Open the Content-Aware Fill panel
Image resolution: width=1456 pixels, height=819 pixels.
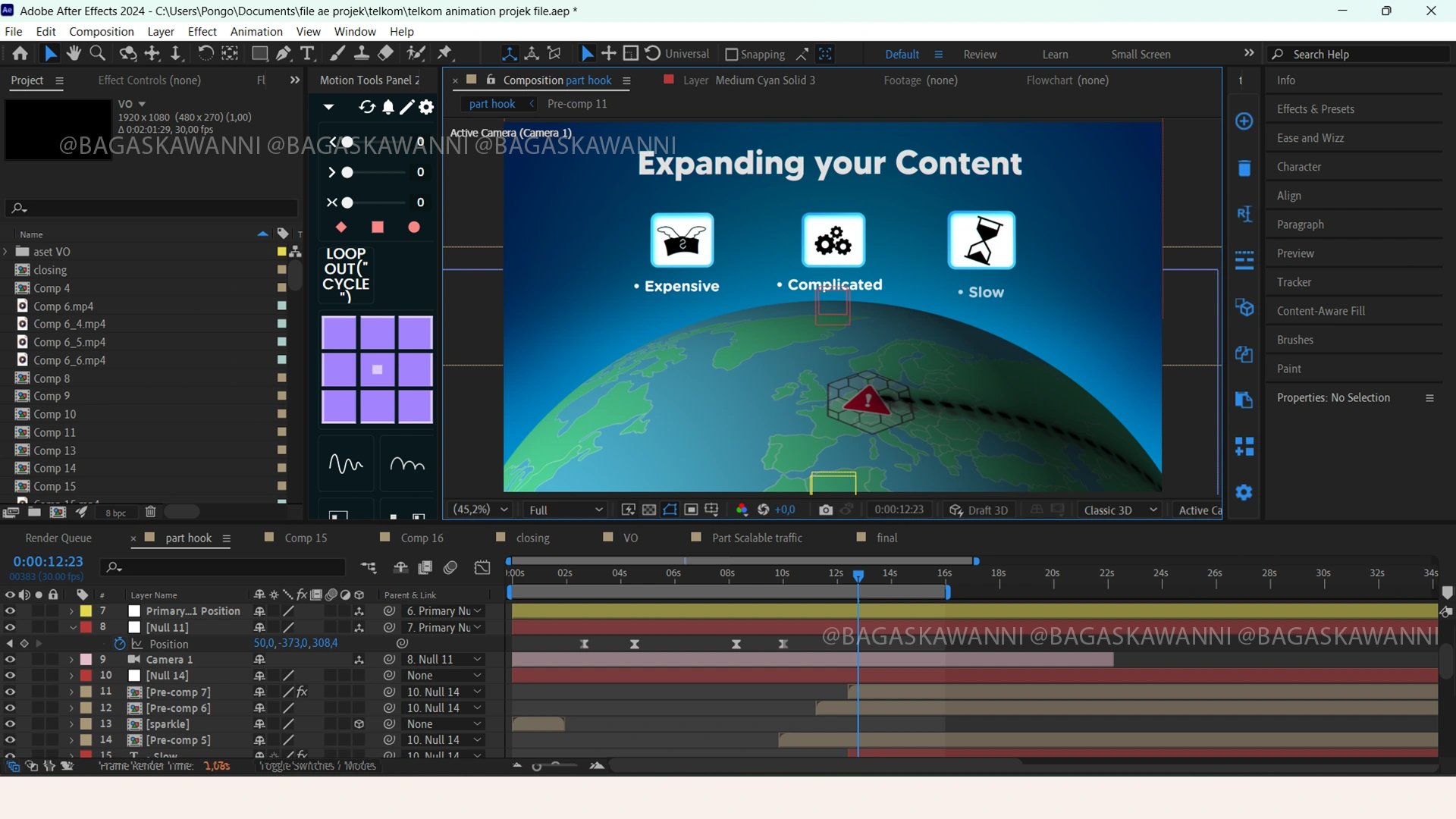1320,311
